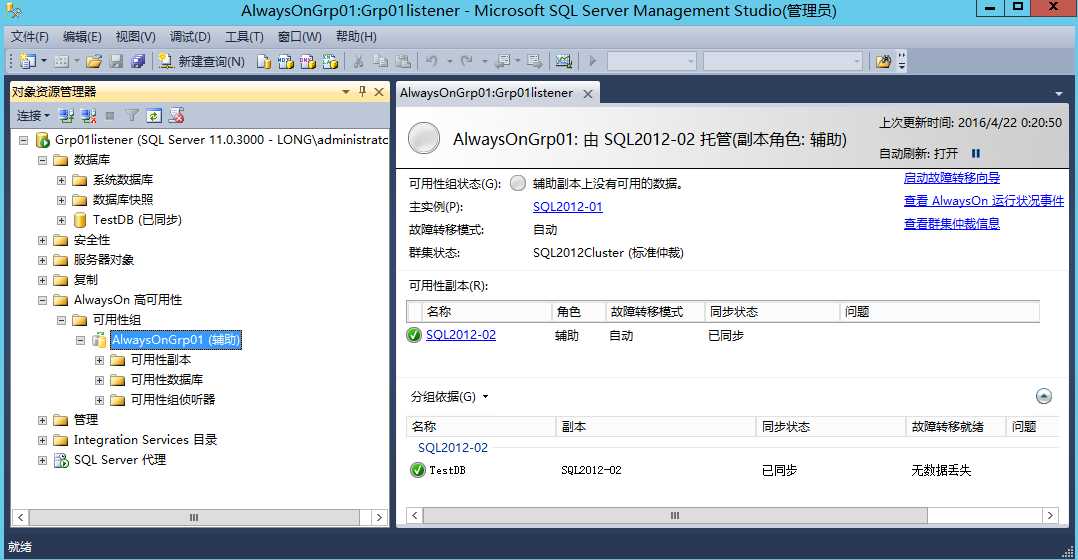Open the 工具(T) menu
Image resolution: width=1078 pixels, height=560 pixels.
pyautogui.click(x=244, y=36)
